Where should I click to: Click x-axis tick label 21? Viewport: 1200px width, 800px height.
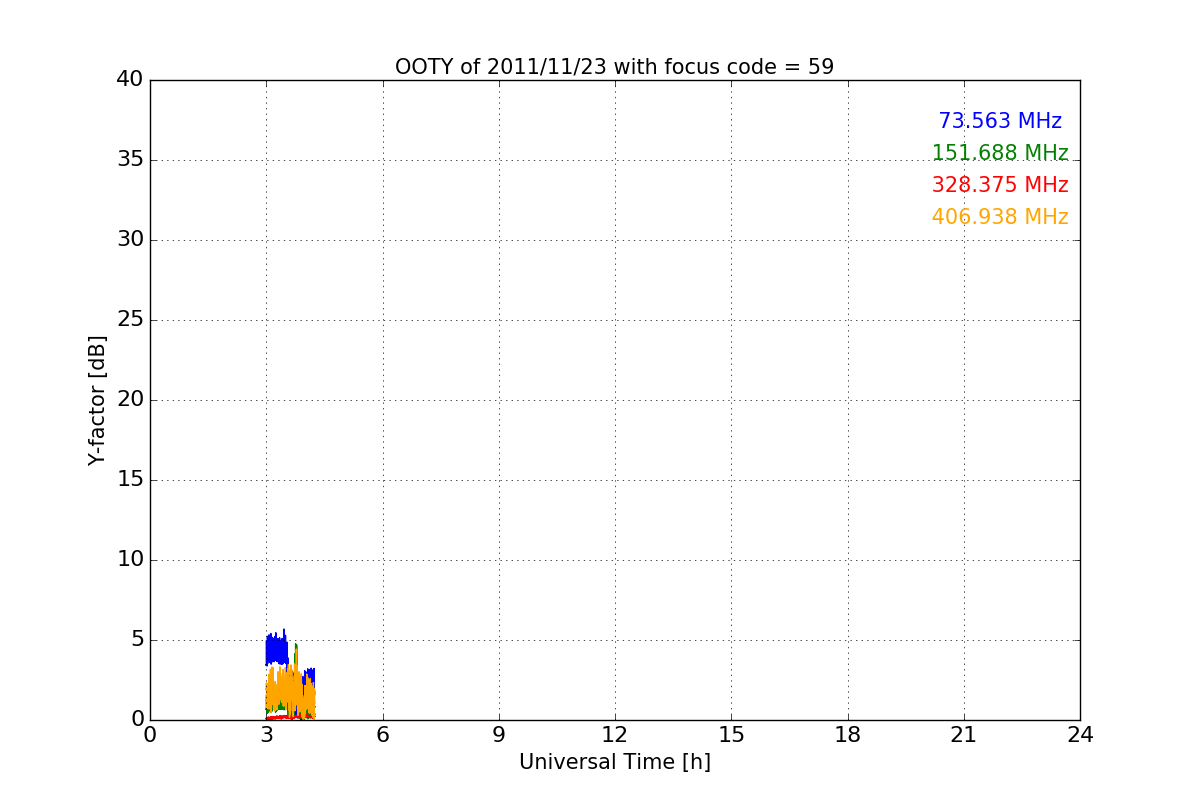click(x=964, y=734)
